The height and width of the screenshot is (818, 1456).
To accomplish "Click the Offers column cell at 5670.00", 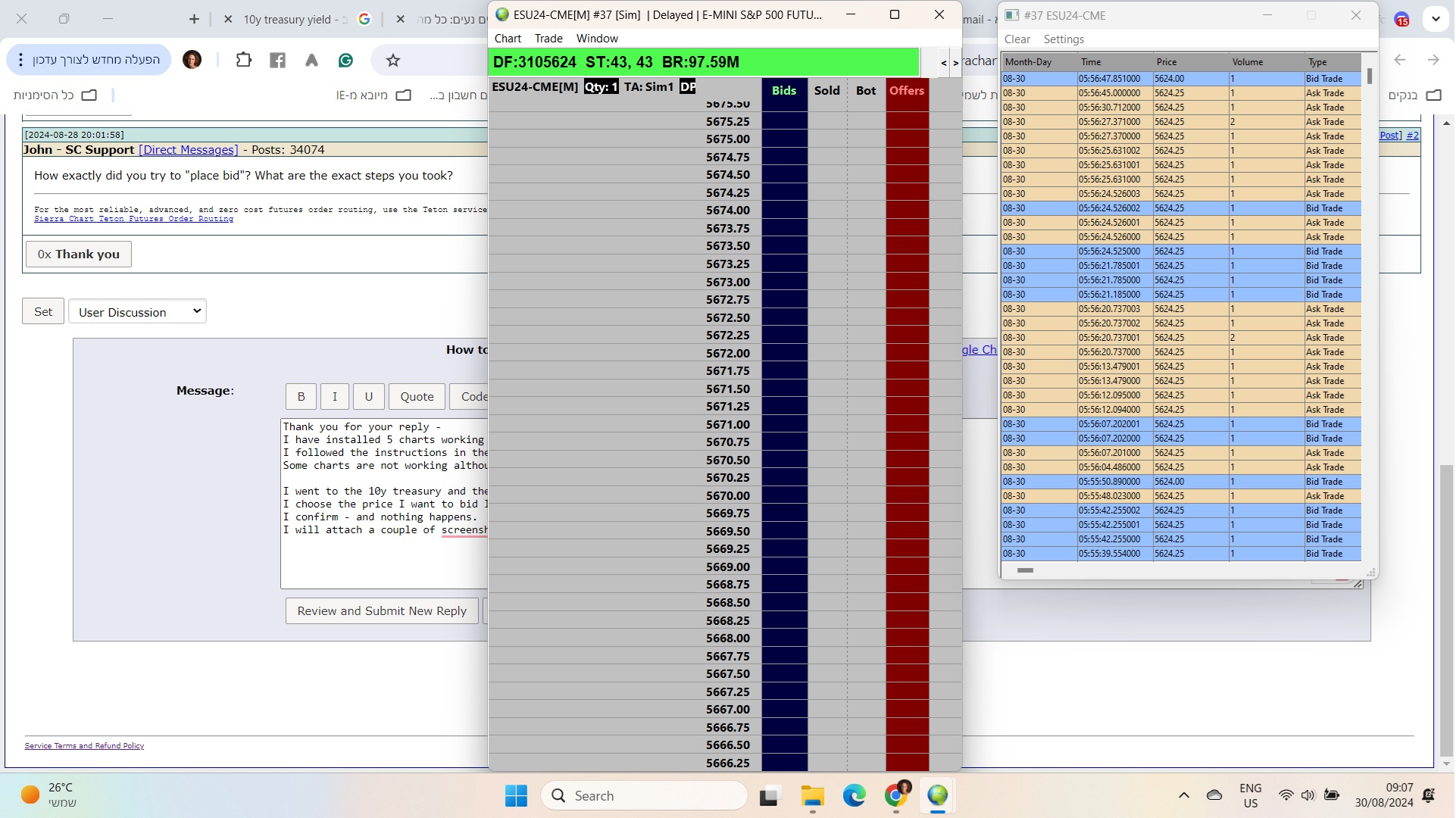I will 906,495.
